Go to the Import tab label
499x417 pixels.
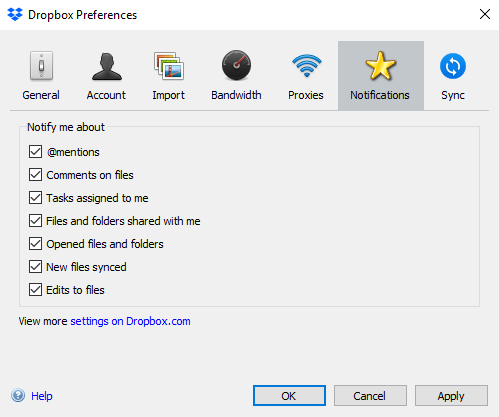(168, 95)
